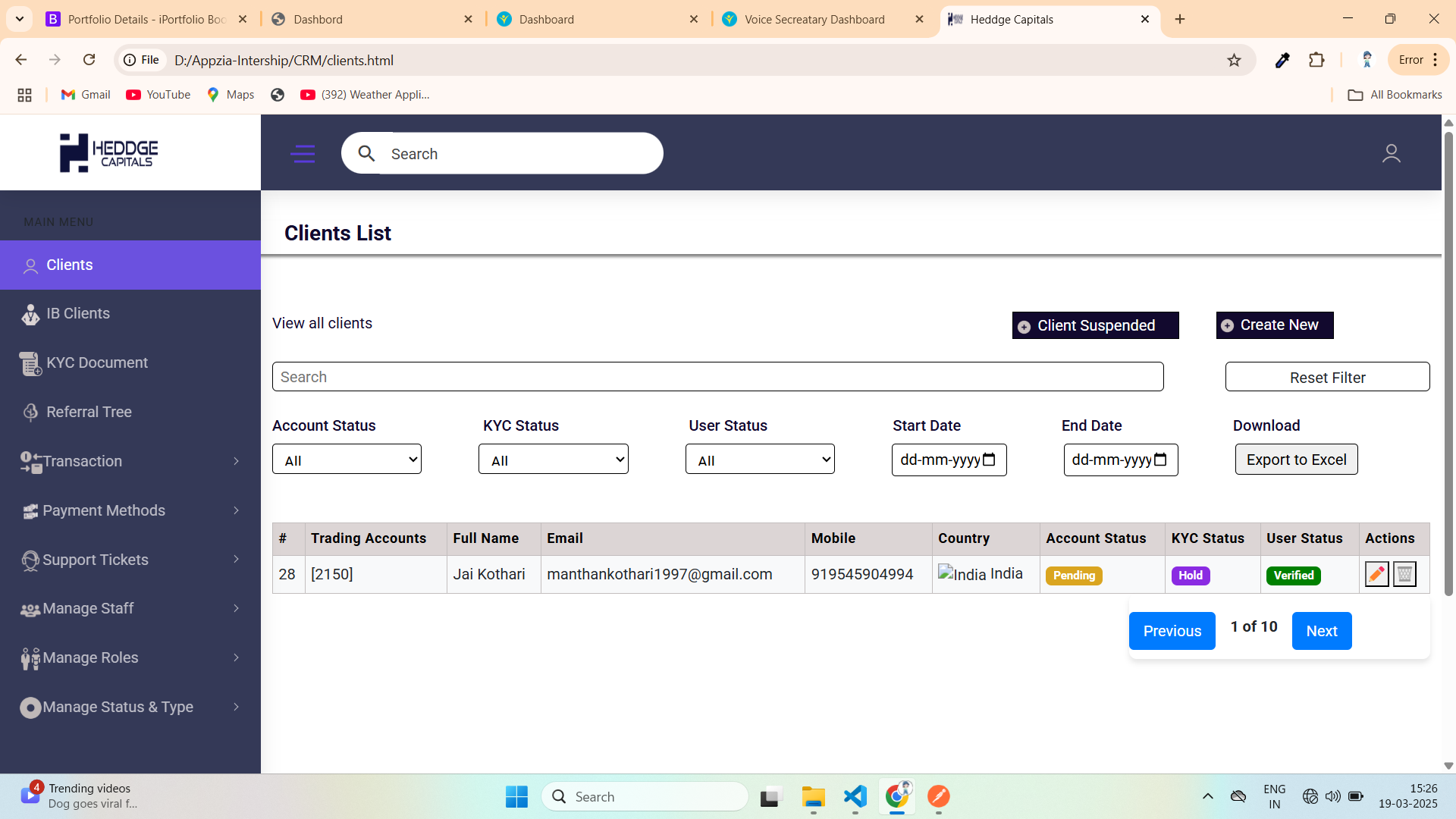This screenshot has height=819, width=1456.
Task: Expand Manage Status & Type submenu chevron
Action: pyautogui.click(x=236, y=707)
